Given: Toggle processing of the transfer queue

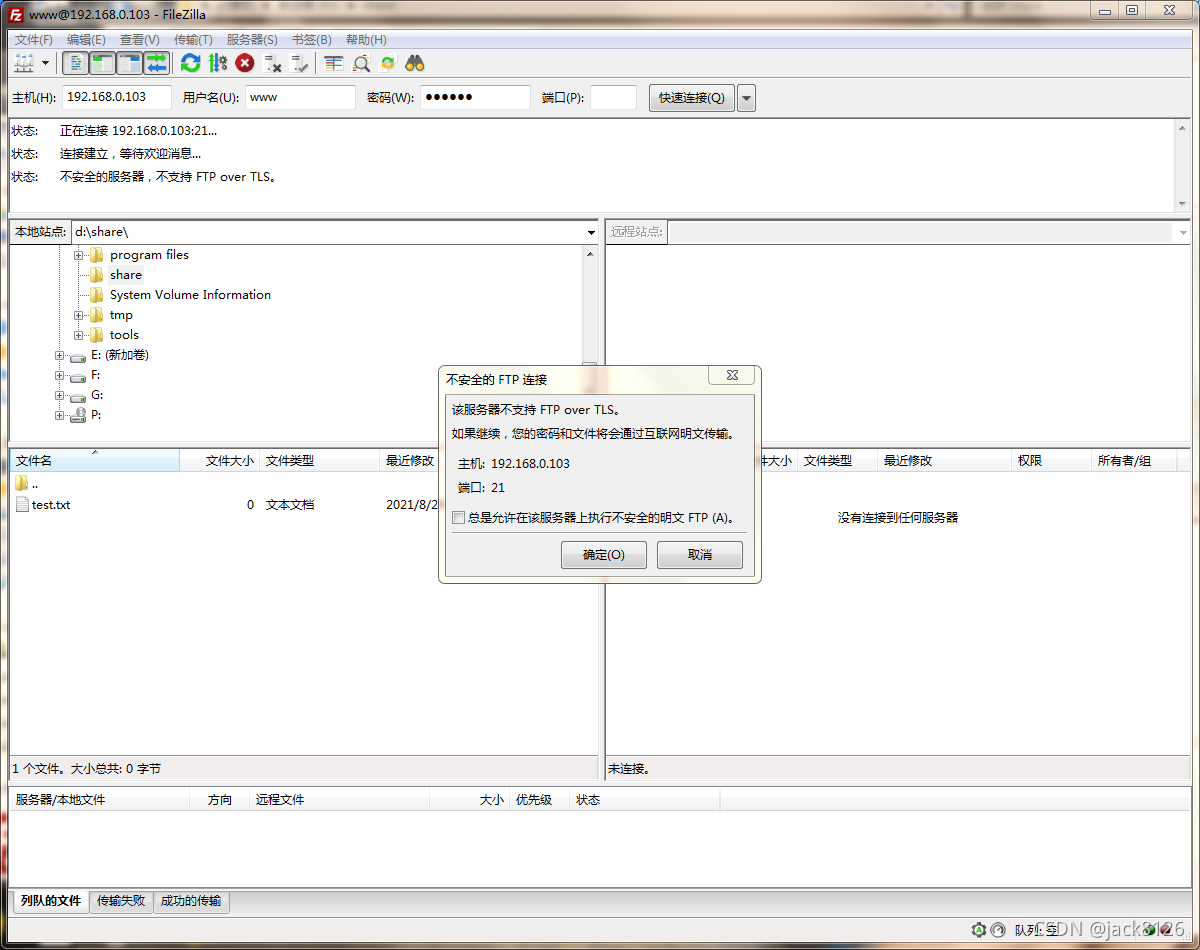Looking at the screenshot, I should [x=218, y=63].
